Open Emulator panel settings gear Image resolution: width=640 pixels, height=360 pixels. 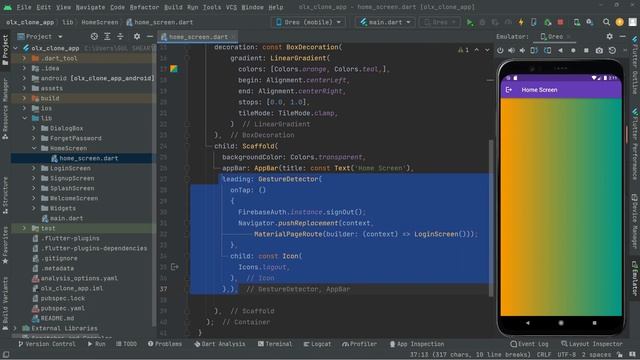point(609,36)
